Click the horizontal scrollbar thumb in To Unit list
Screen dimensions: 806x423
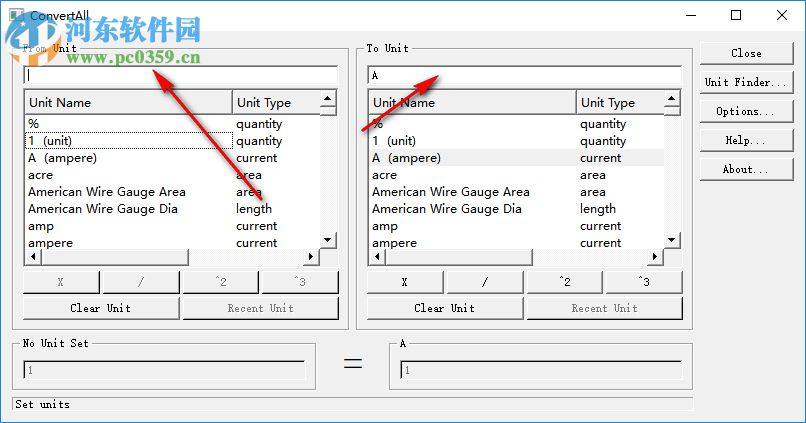(x=459, y=256)
